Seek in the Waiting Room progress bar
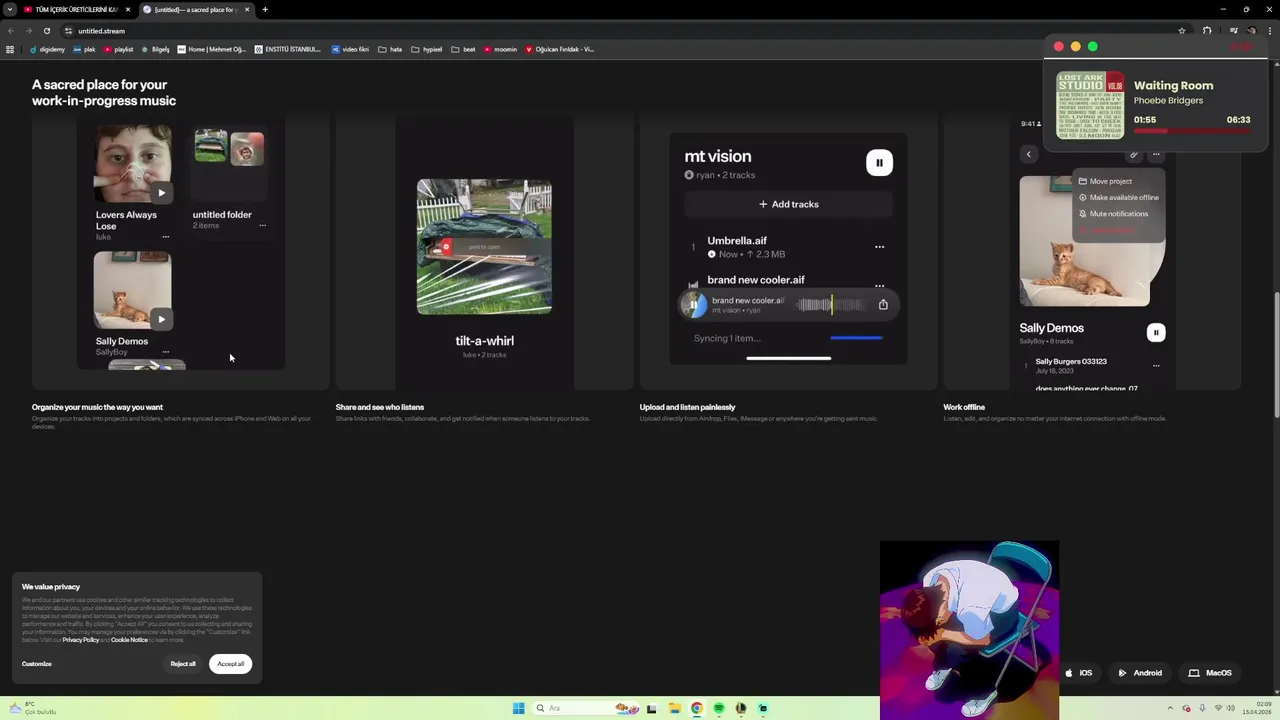 coord(1192,131)
